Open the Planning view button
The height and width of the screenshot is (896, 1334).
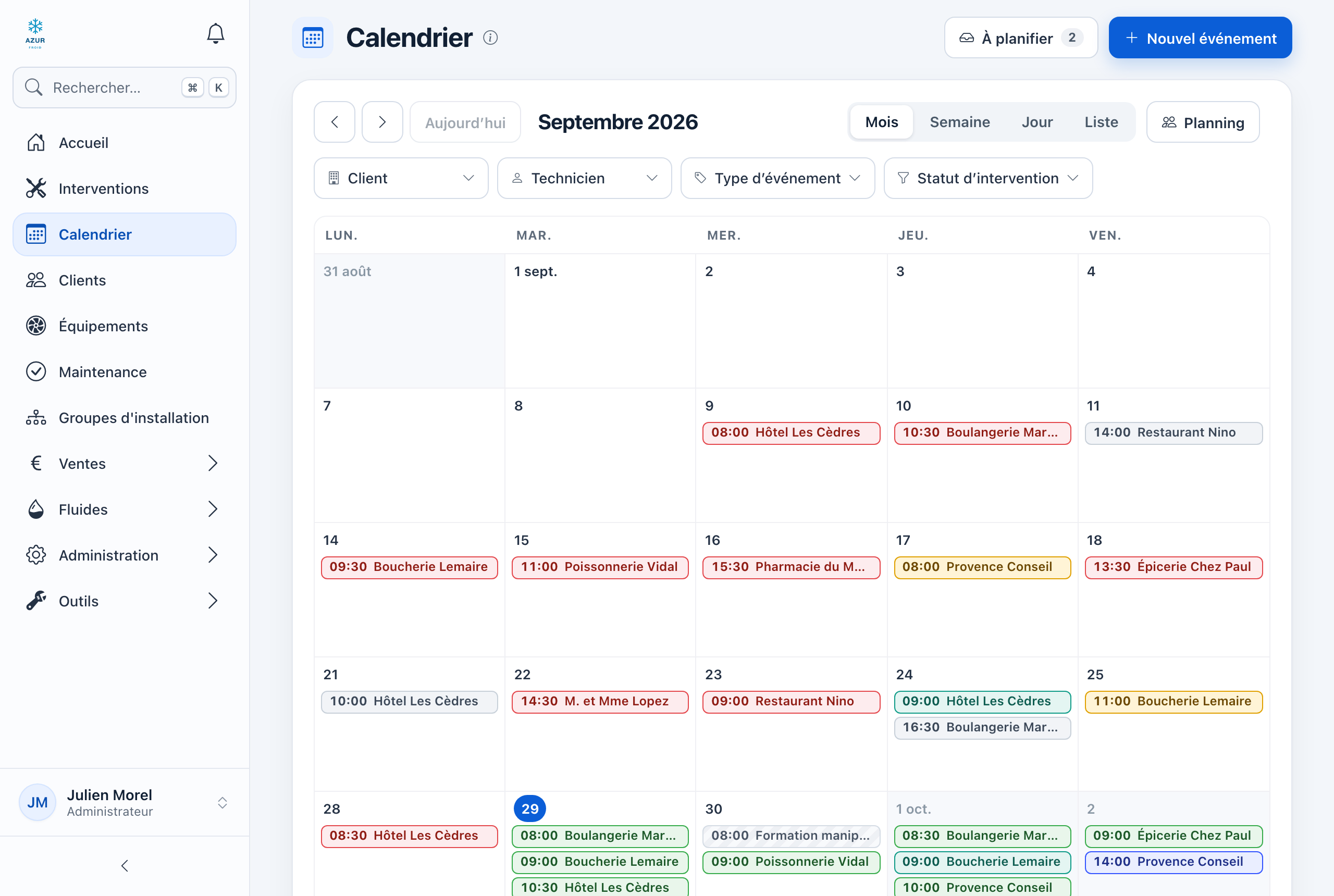click(x=1203, y=122)
